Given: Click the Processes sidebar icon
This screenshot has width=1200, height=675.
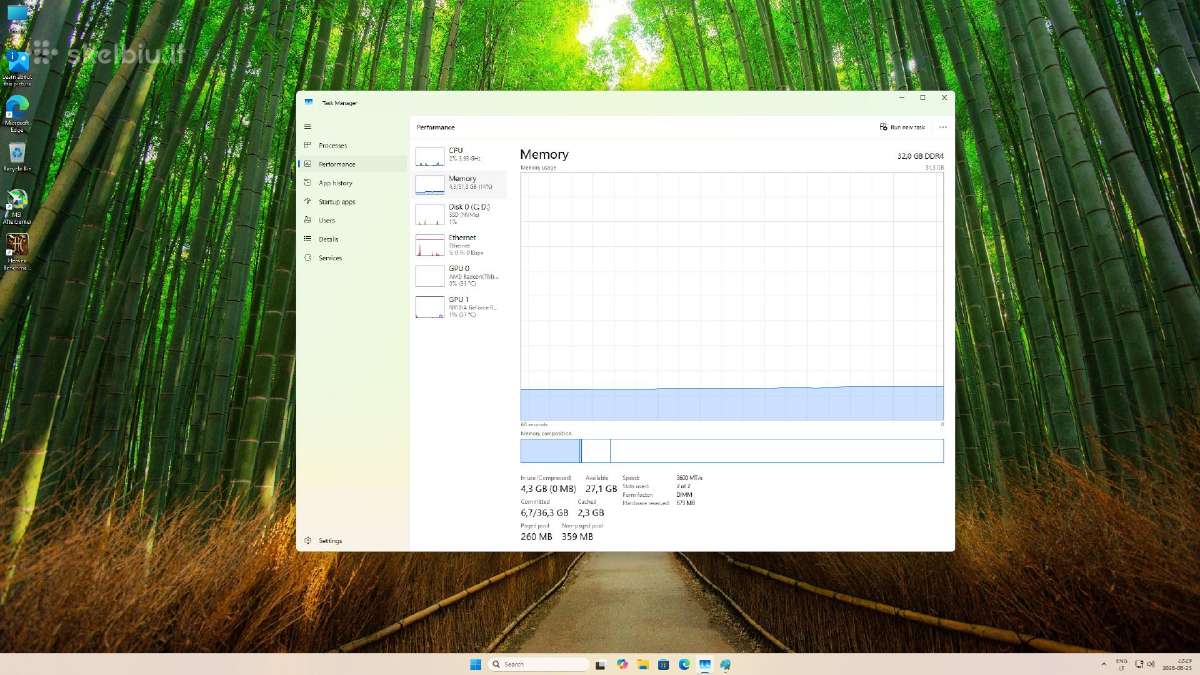Looking at the screenshot, I should pyautogui.click(x=308, y=145).
